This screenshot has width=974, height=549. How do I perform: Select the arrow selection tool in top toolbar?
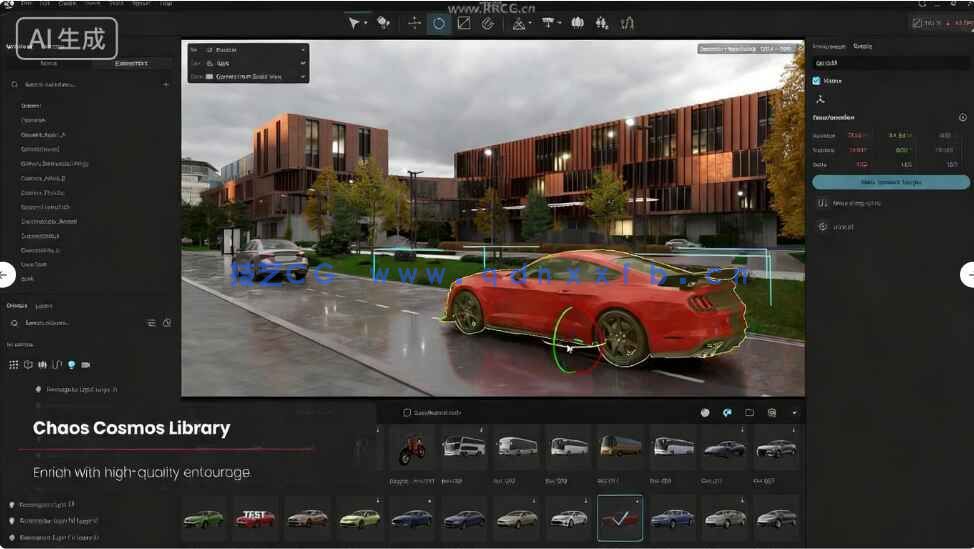(x=354, y=23)
